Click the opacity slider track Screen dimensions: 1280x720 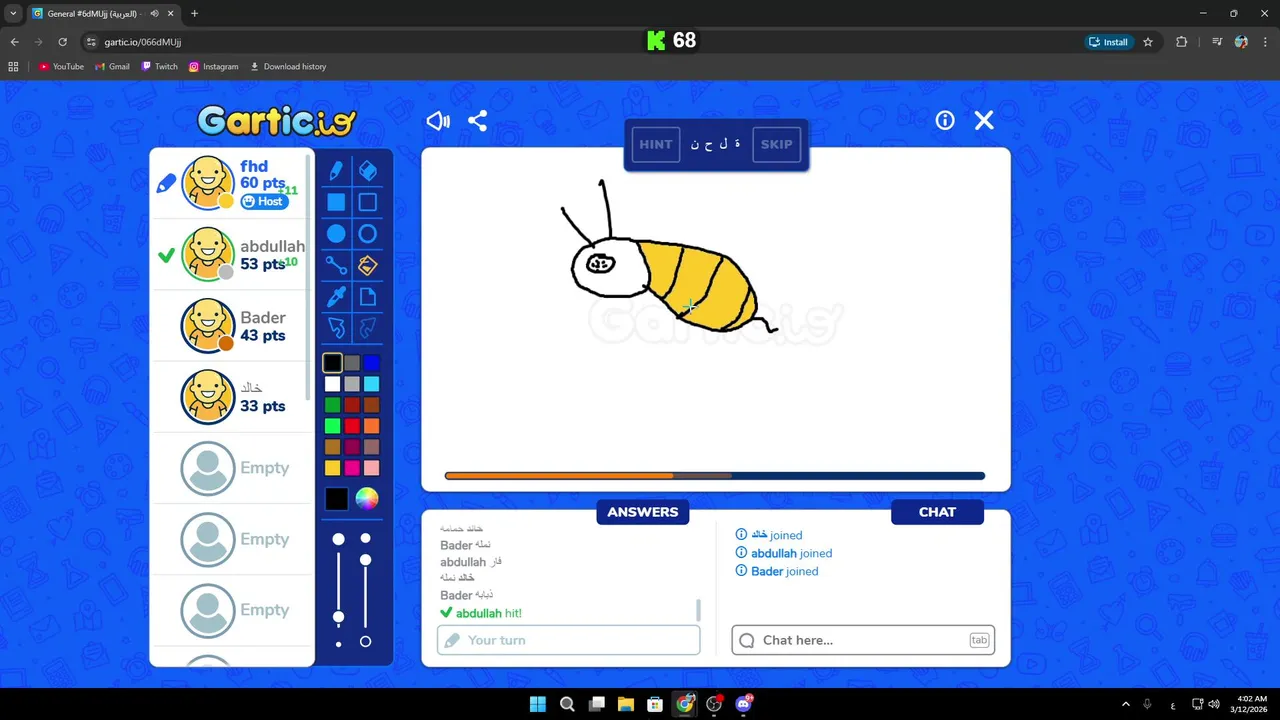[365, 590]
